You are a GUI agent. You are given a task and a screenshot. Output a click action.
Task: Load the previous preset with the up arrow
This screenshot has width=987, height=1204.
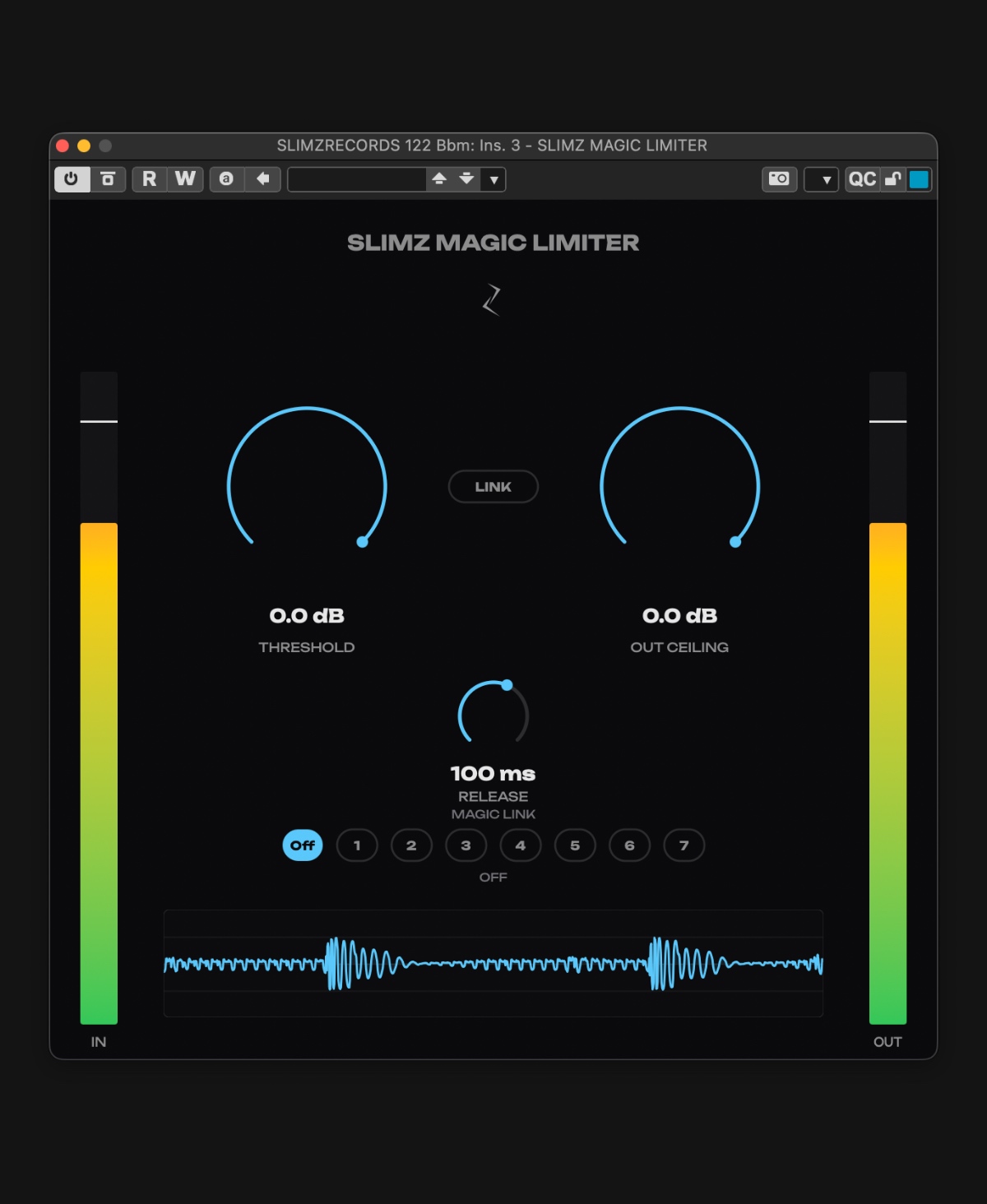tap(439, 179)
